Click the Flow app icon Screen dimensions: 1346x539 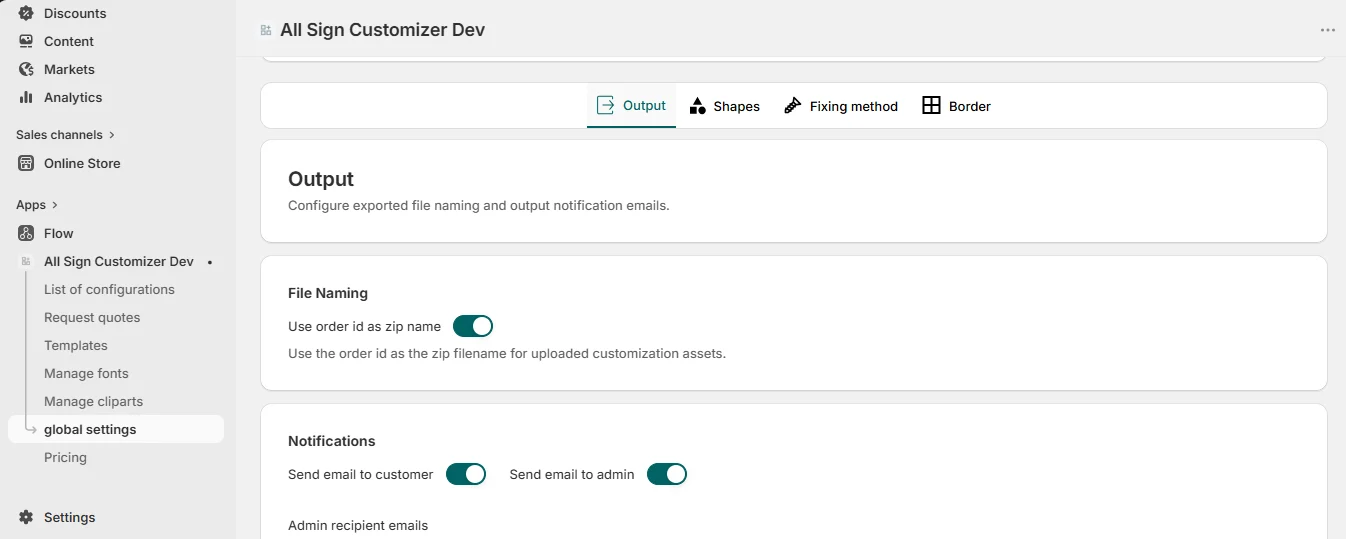pyautogui.click(x=26, y=233)
